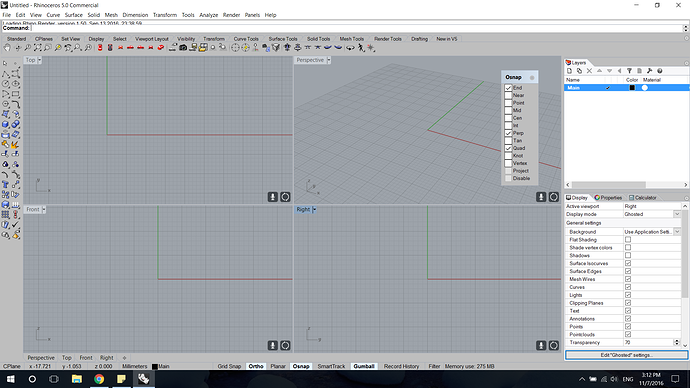Open Chrome from the taskbar

(x=99, y=379)
